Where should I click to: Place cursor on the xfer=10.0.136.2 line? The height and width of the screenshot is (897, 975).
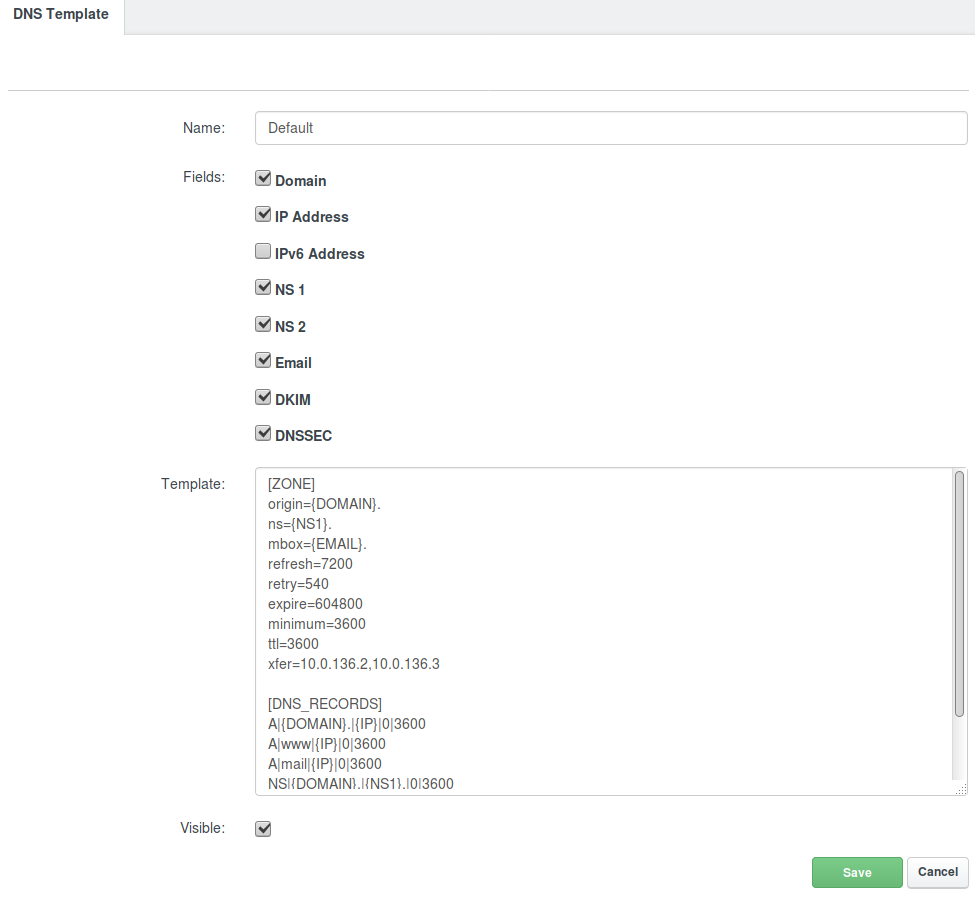(x=354, y=664)
